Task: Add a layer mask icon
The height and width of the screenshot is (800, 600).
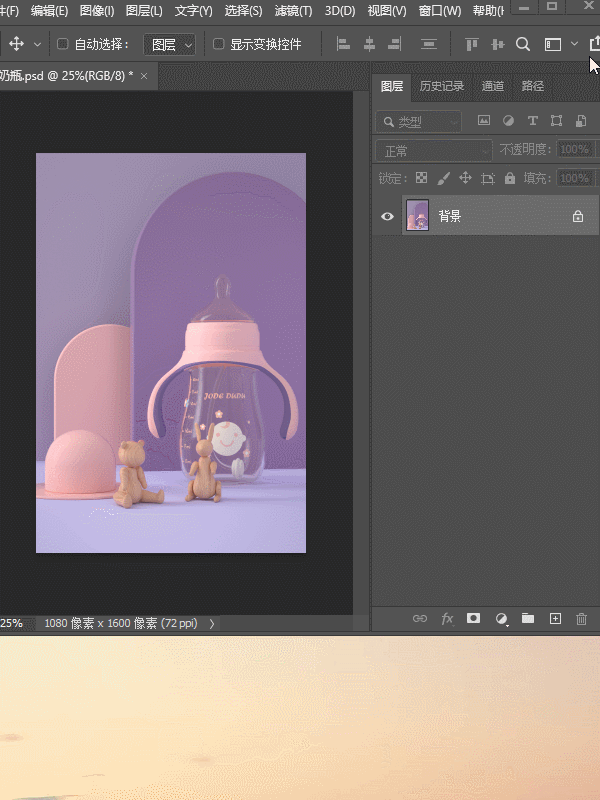Action: click(473, 618)
